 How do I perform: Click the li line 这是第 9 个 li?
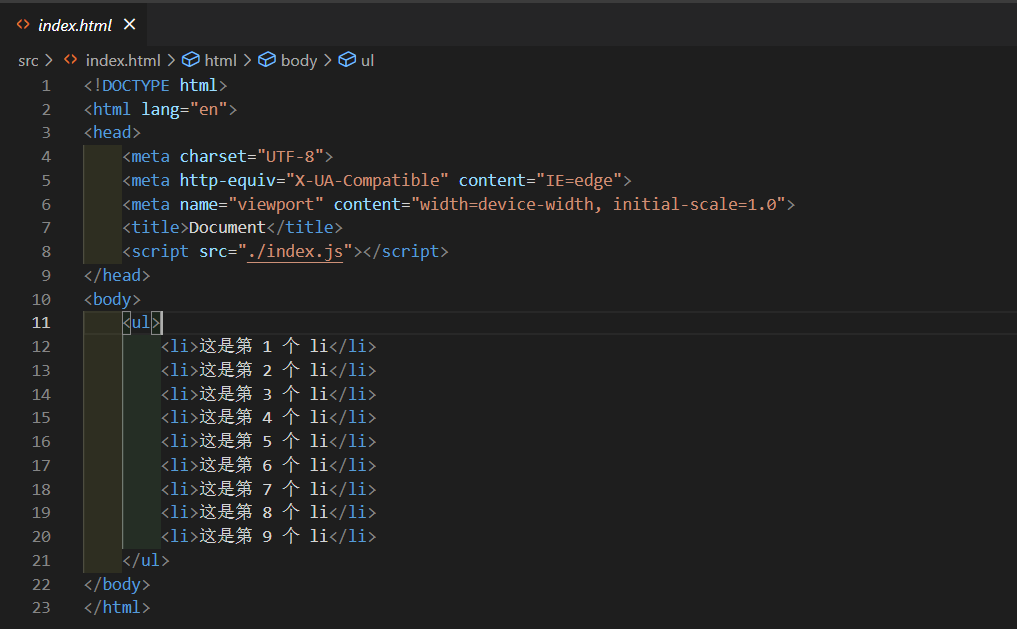point(269,536)
